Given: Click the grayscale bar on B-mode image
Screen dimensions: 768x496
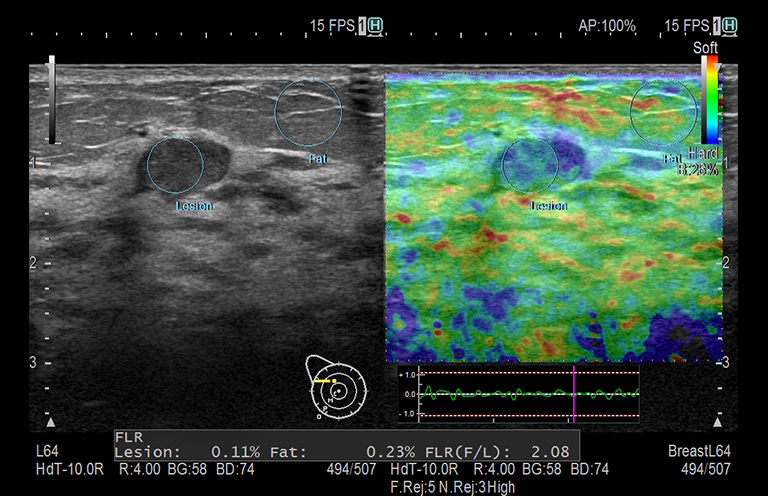Looking at the screenshot, I should pos(51,100).
